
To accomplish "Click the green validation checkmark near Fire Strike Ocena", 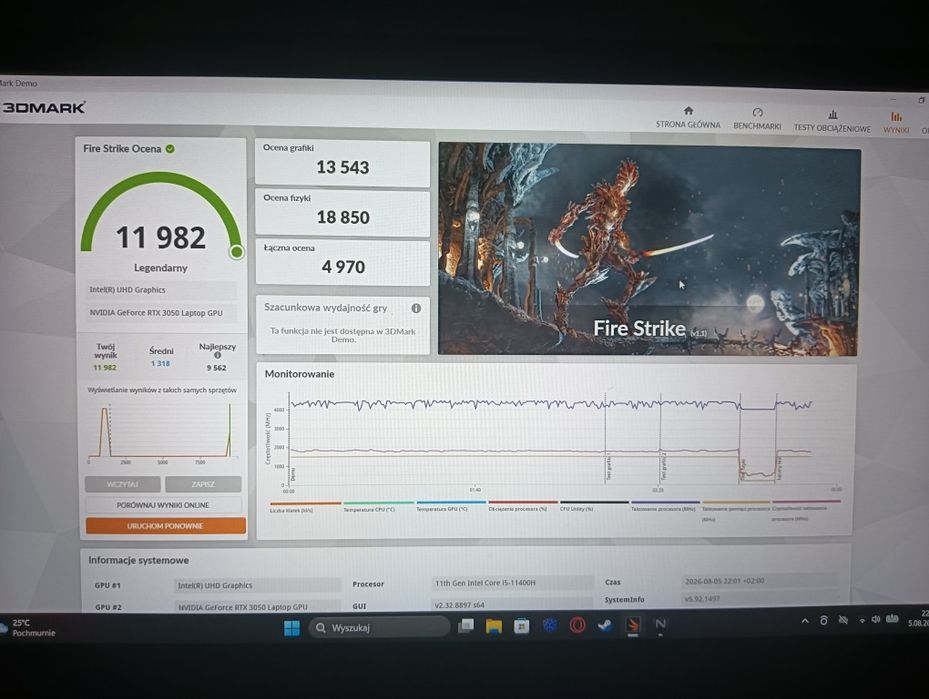I will point(170,149).
